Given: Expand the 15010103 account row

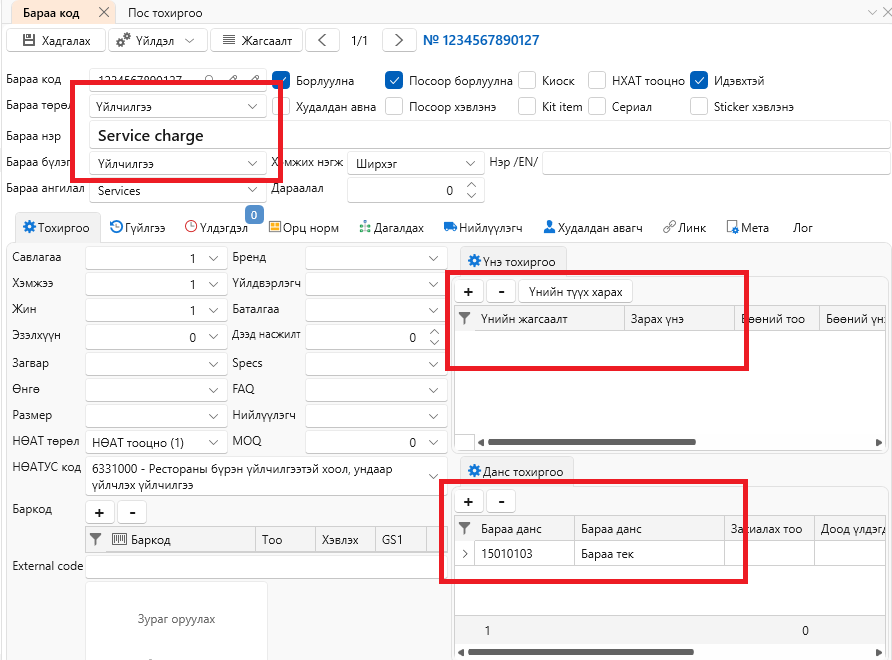Looking at the screenshot, I should [x=465, y=554].
